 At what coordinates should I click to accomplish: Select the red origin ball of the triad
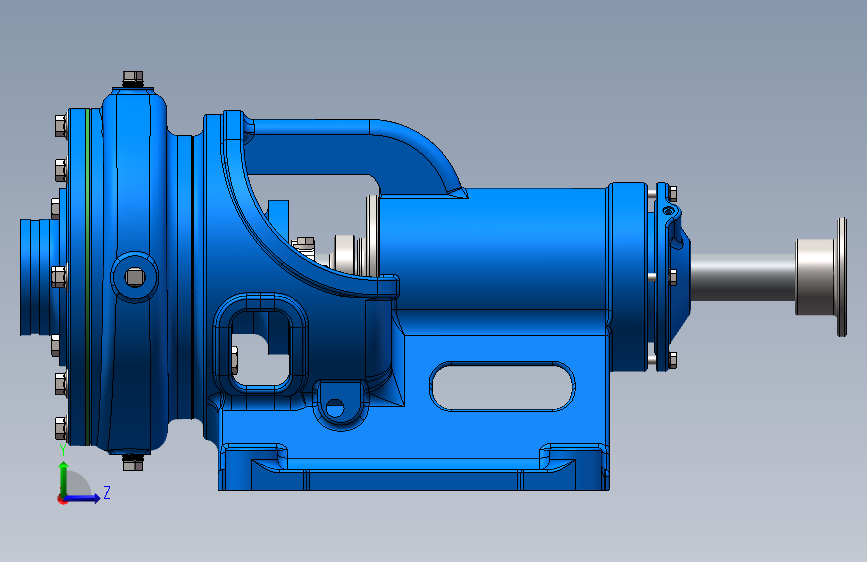[61, 499]
